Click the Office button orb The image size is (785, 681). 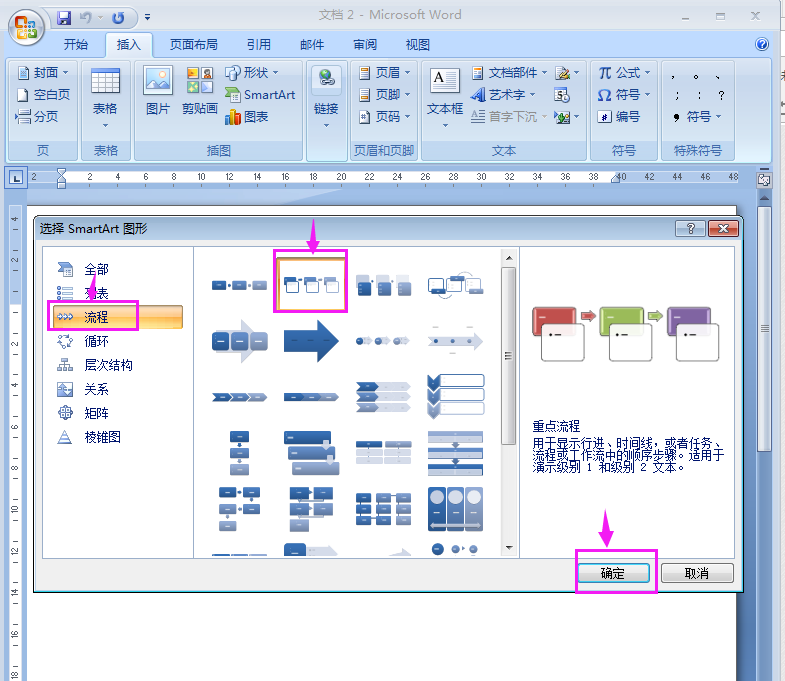26,27
